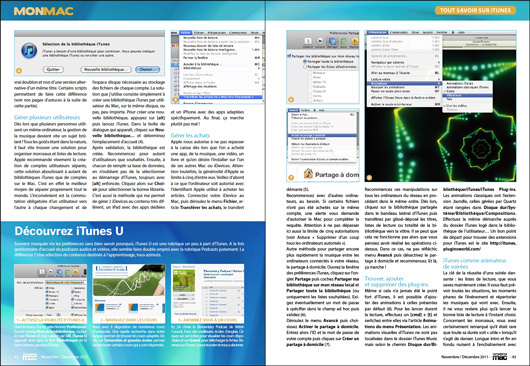The width and height of the screenshot is (530, 366).
Task: Toggle the Films checkbox in Général preferences
Action: 47,288
